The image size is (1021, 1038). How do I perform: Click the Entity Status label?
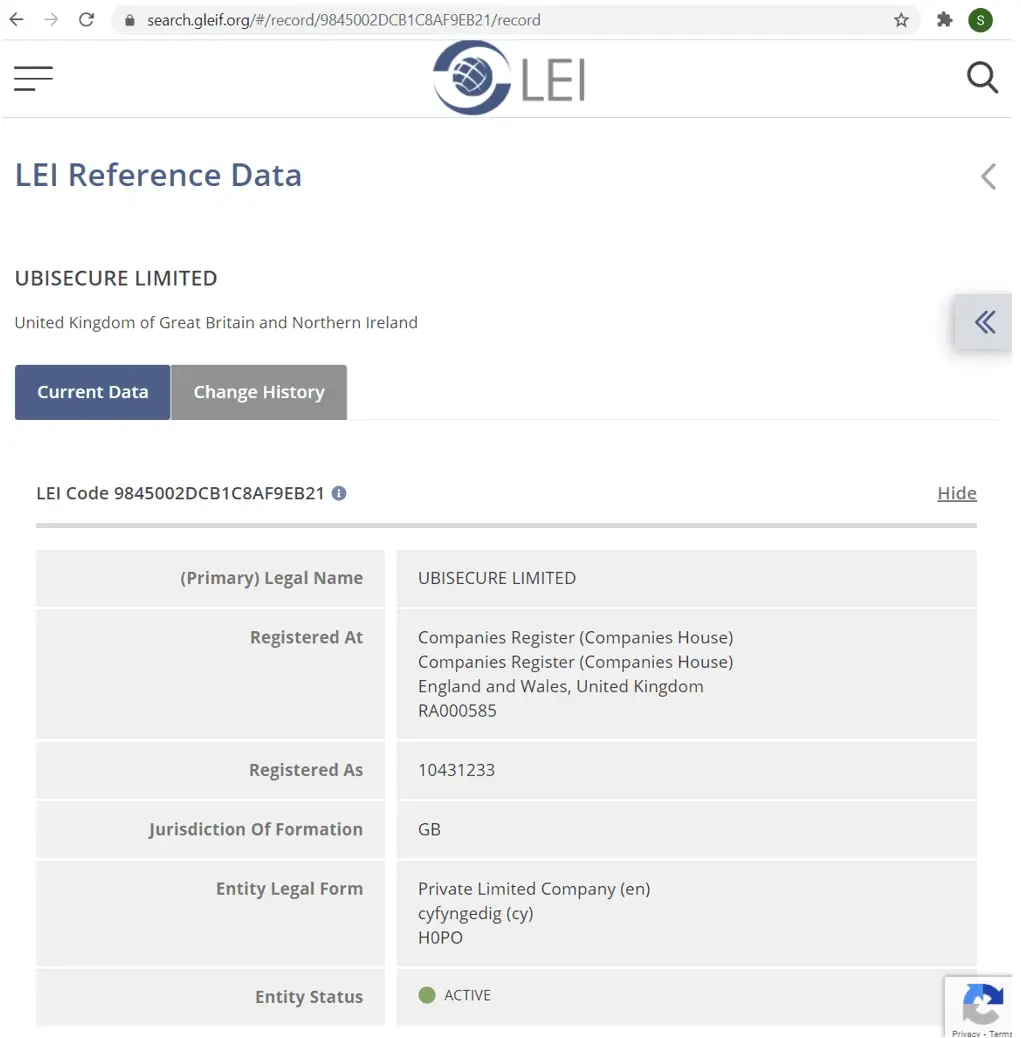pyautogui.click(x=309, y=996)
